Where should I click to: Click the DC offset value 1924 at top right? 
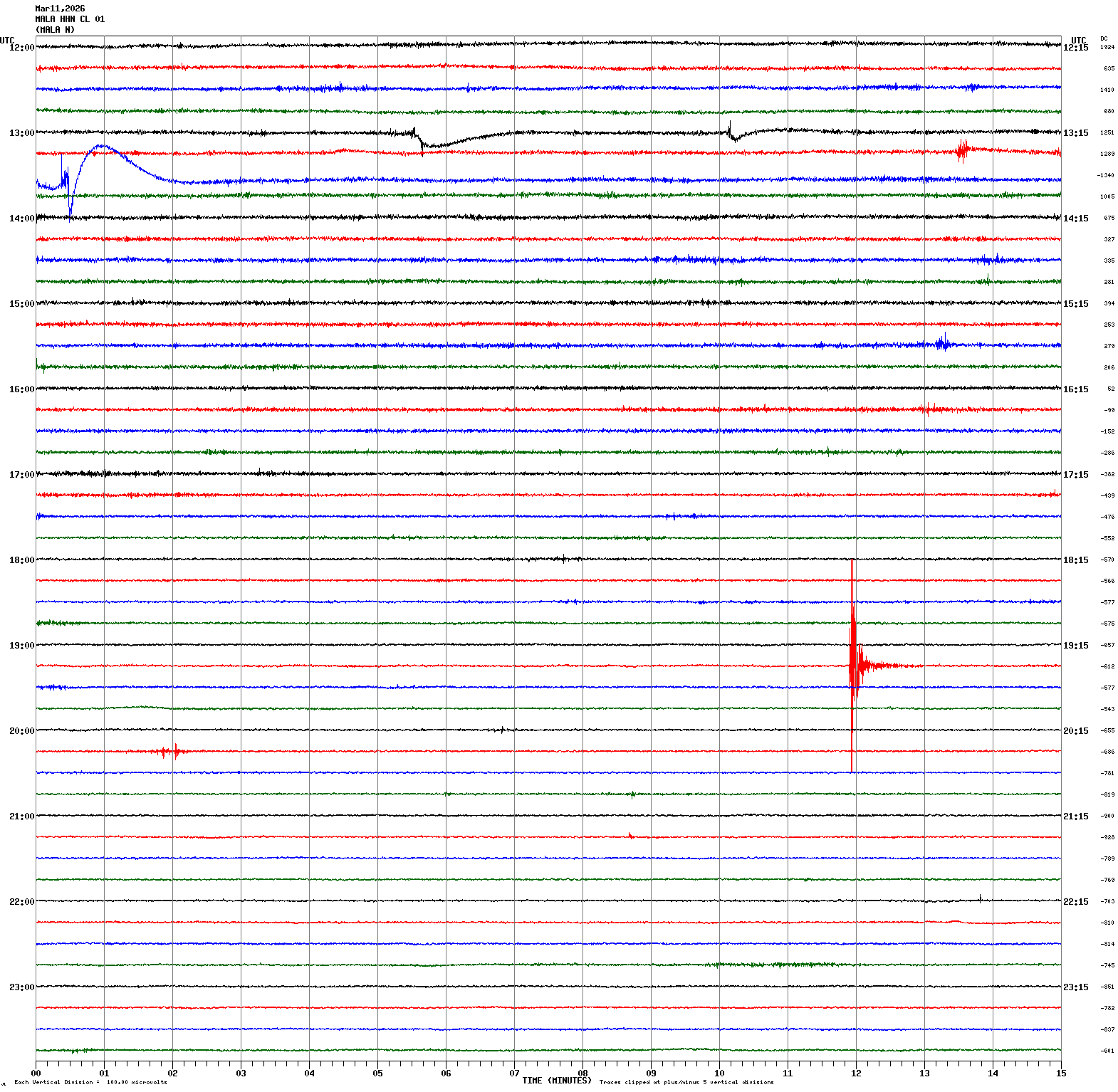point(1107,47)
